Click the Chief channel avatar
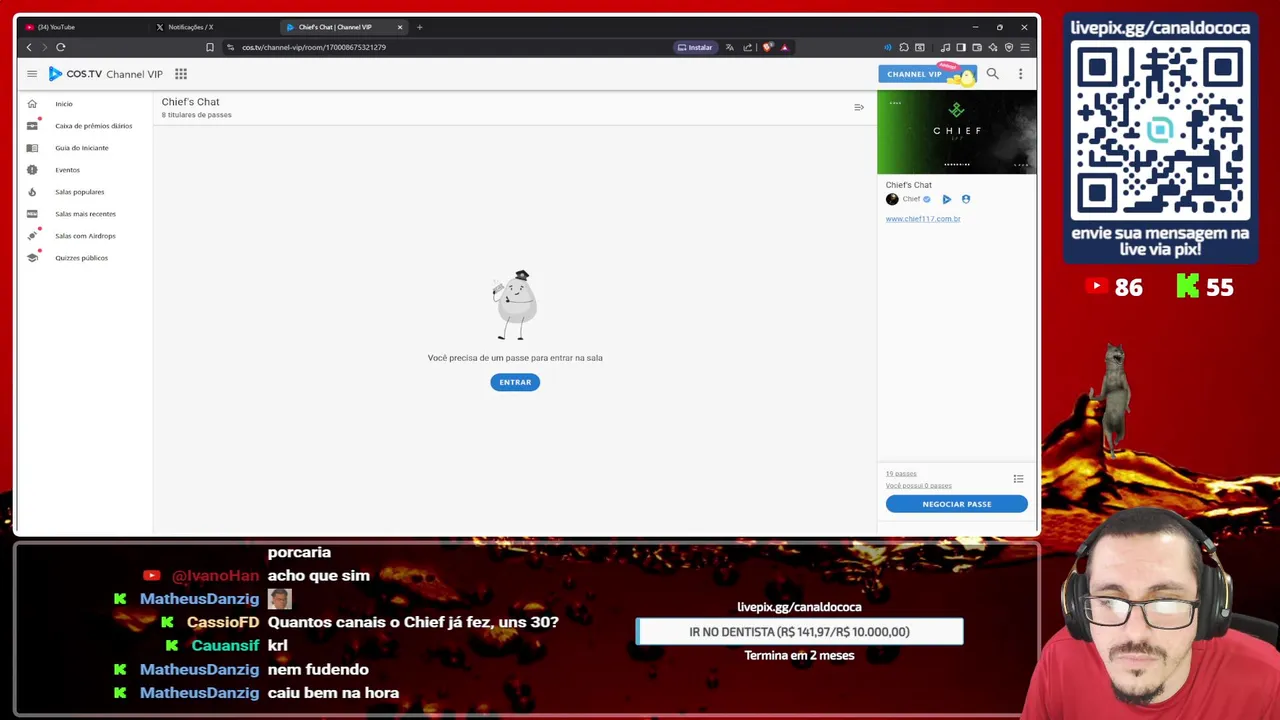 point(892,199)
